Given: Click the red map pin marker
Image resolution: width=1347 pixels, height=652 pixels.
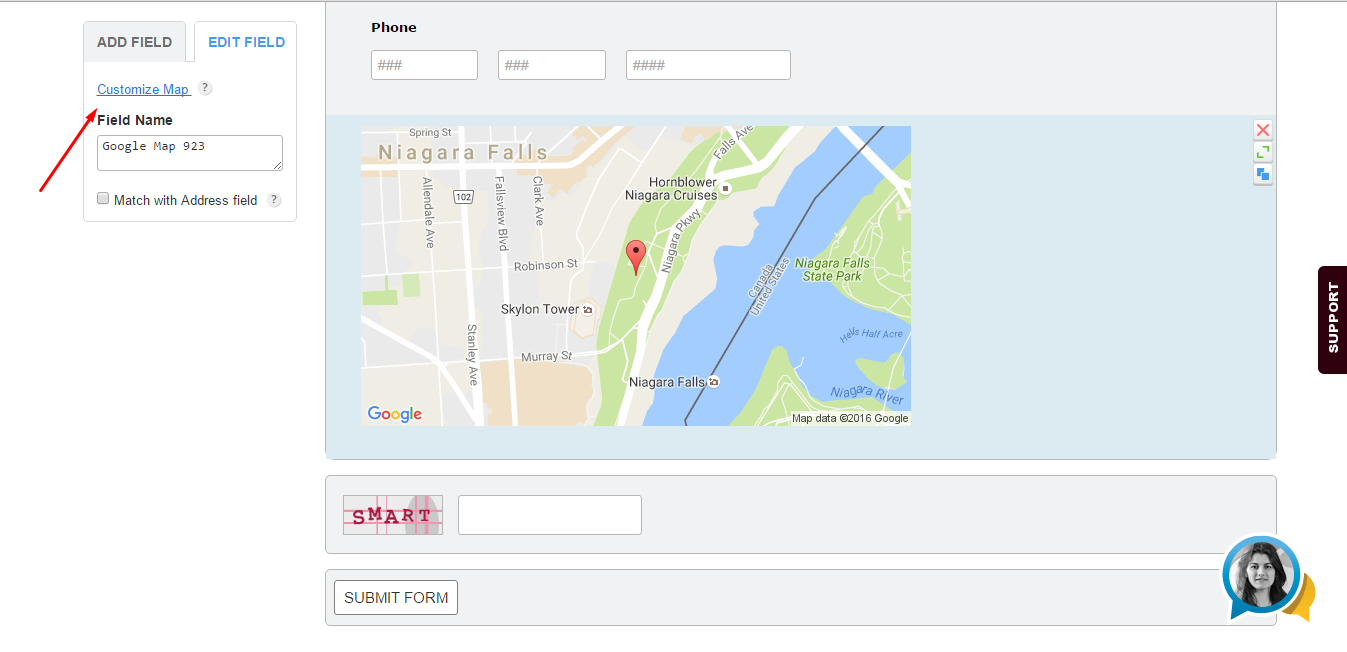Looking at the screenshot, I should pos(636,257).
